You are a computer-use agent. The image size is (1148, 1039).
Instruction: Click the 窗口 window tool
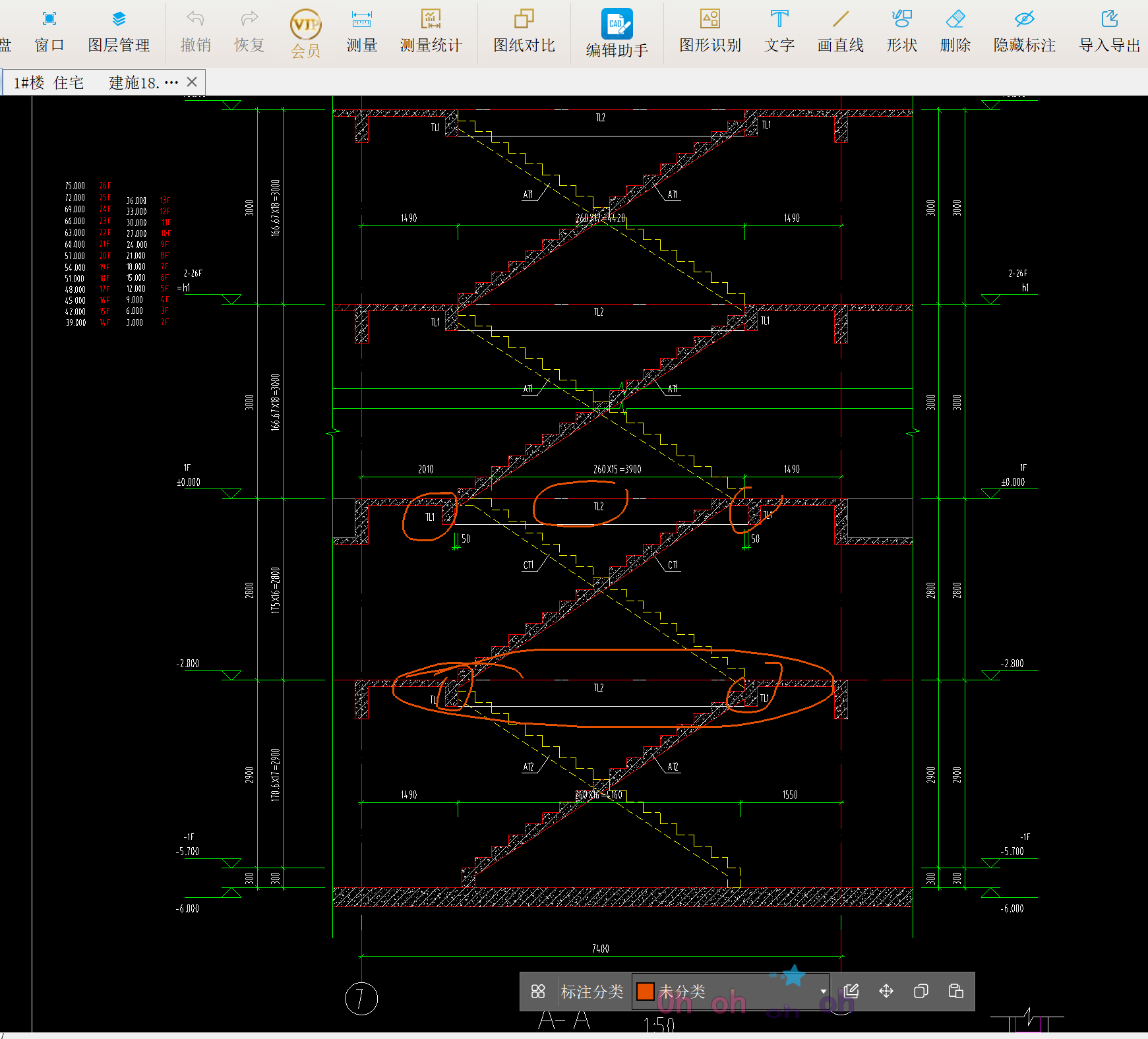coord(49,31)
